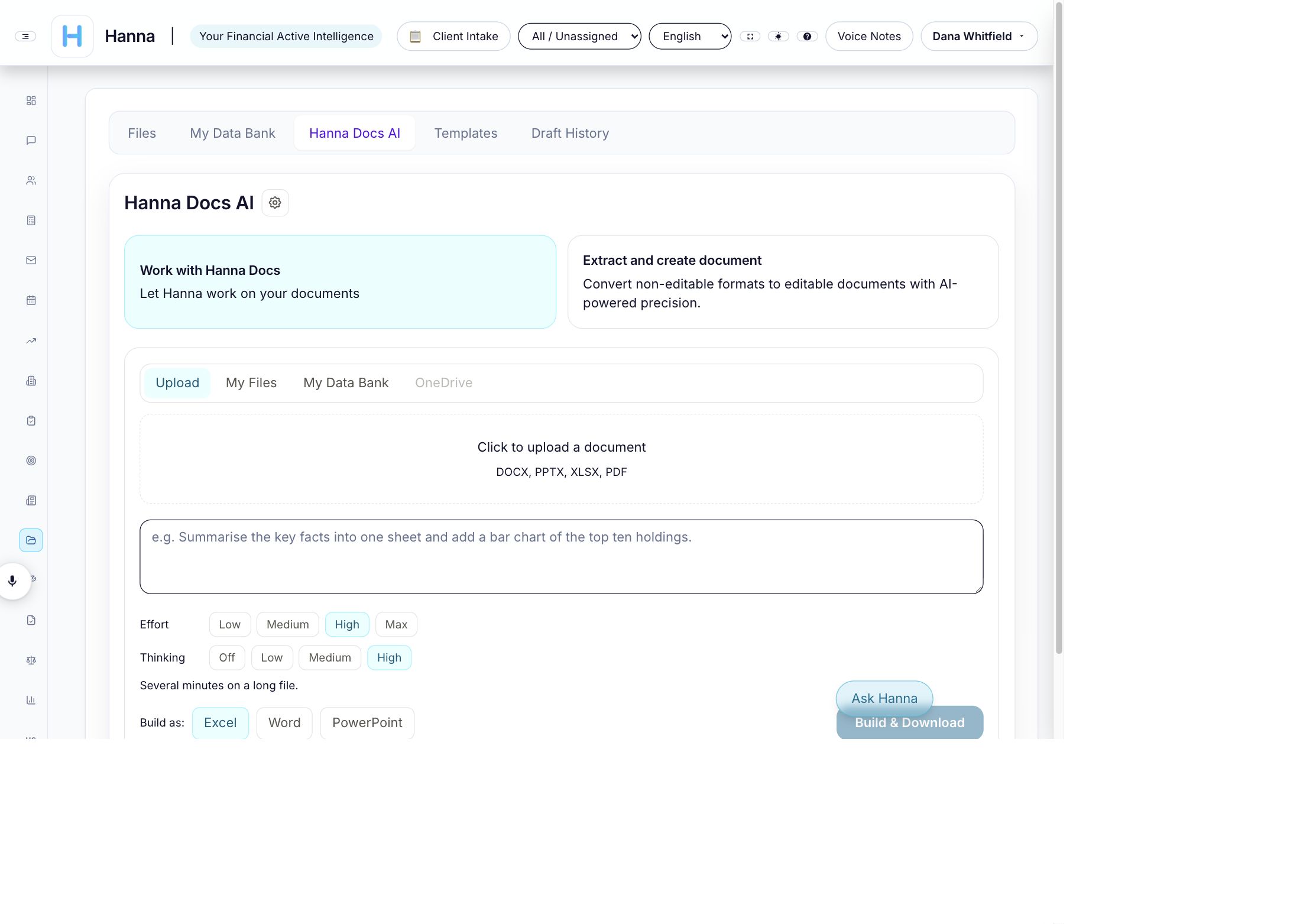Activate the floating microphone button
The image size is (1316, 924).
pyautogui.click(x=12, y=581)
